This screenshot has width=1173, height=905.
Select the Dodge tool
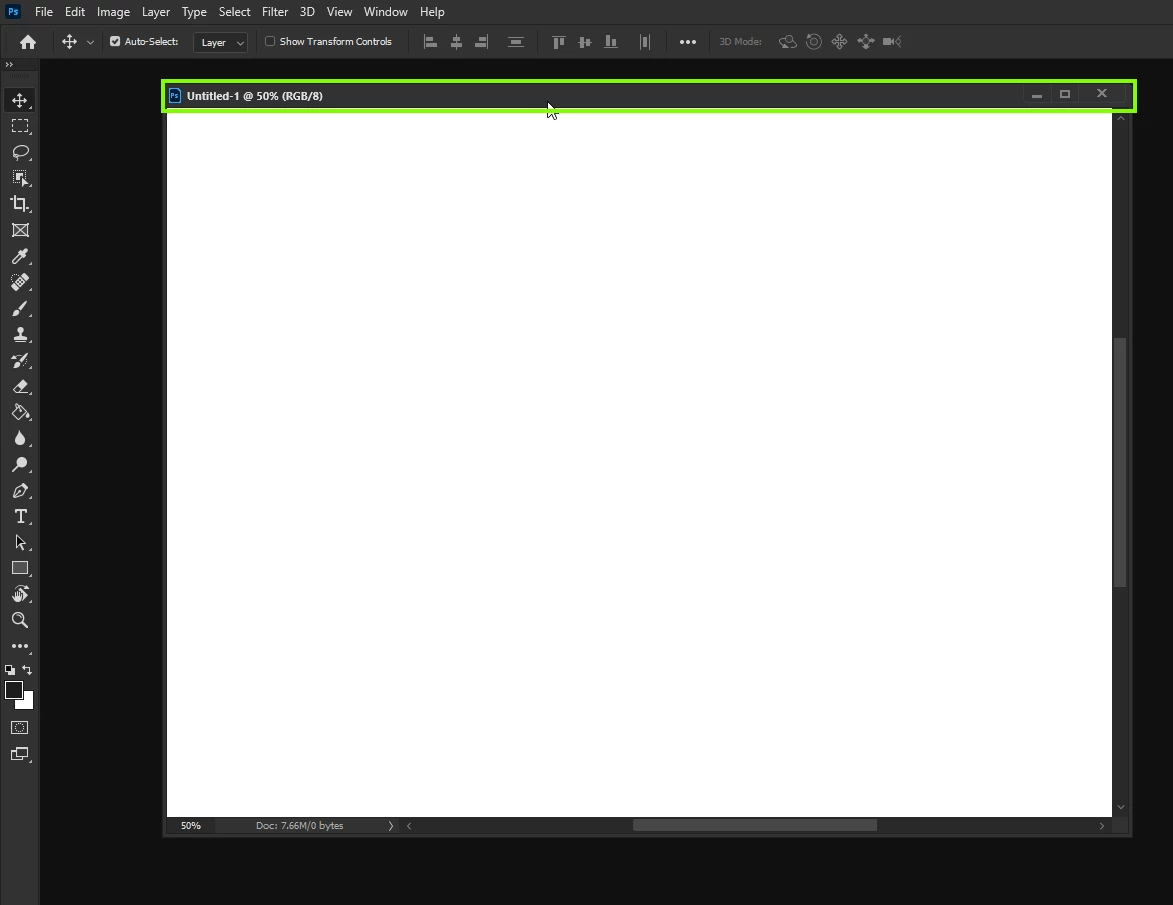20,464
